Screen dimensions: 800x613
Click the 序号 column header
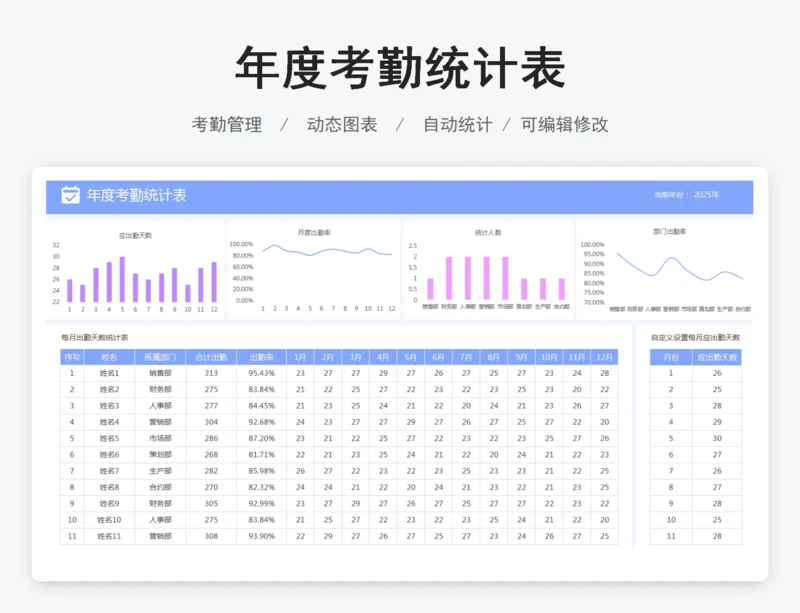pyautogui.click(x=72, y=357)
